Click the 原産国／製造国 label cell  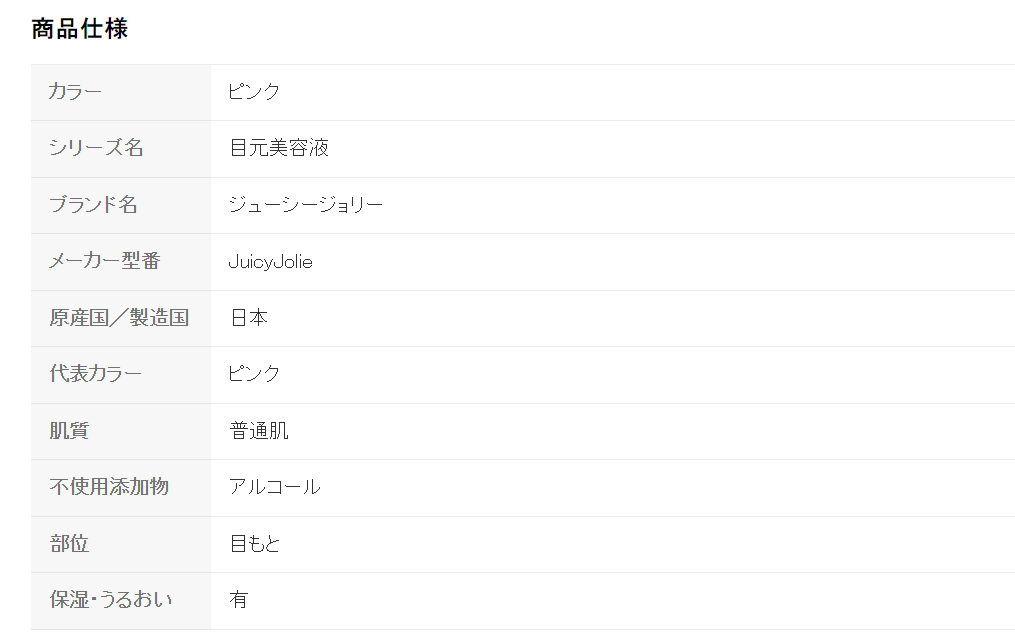(x=119, y=318)
